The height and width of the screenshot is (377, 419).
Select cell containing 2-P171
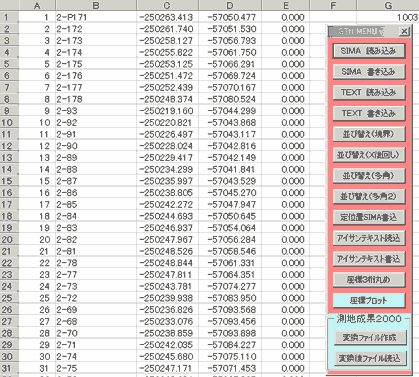tap(96, 17)
